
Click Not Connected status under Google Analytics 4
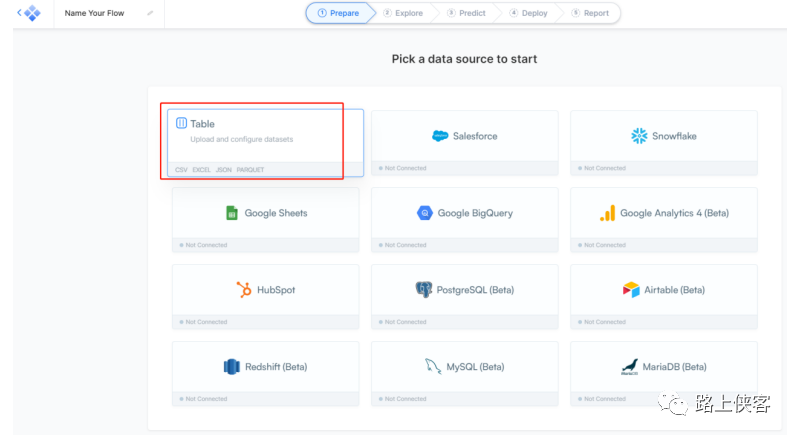602,245
